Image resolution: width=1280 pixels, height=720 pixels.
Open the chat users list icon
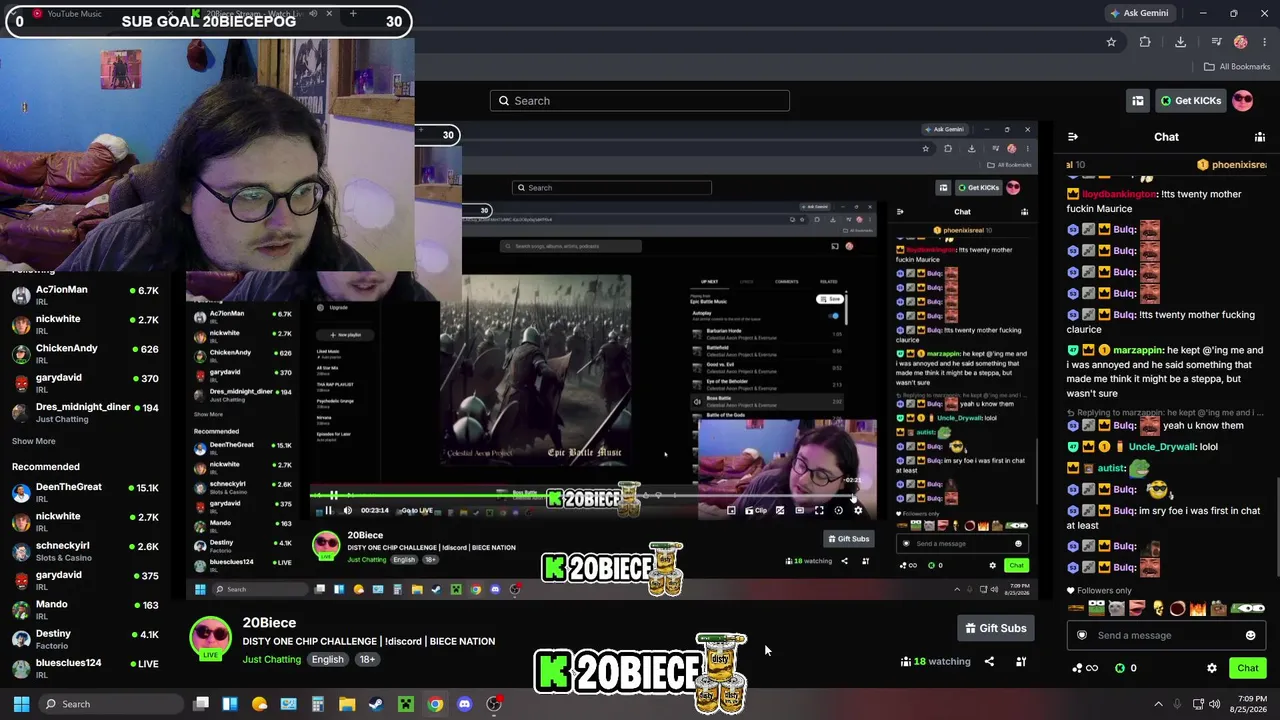[1260, 137]
